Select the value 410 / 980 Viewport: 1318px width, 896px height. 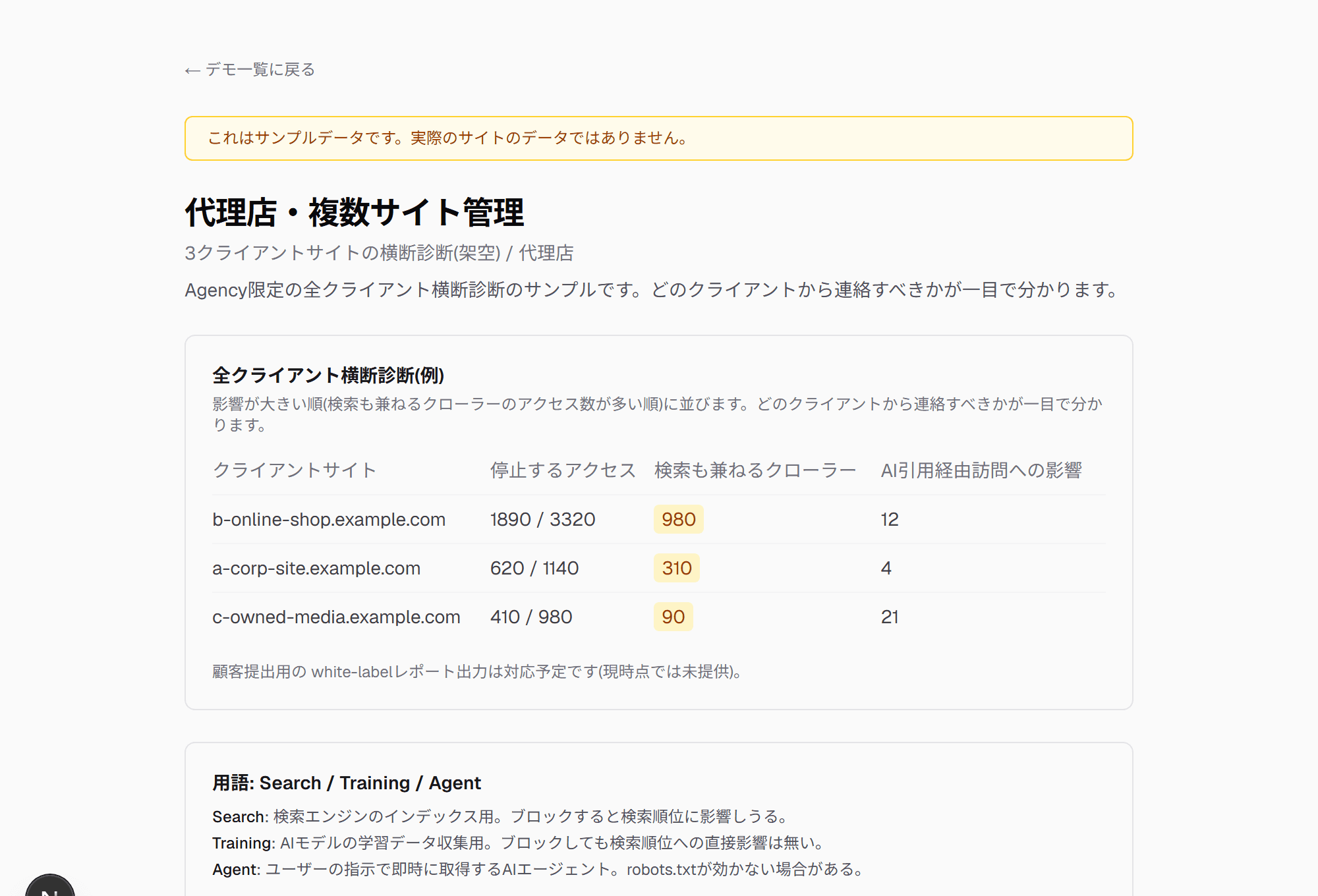click(531, 617)
